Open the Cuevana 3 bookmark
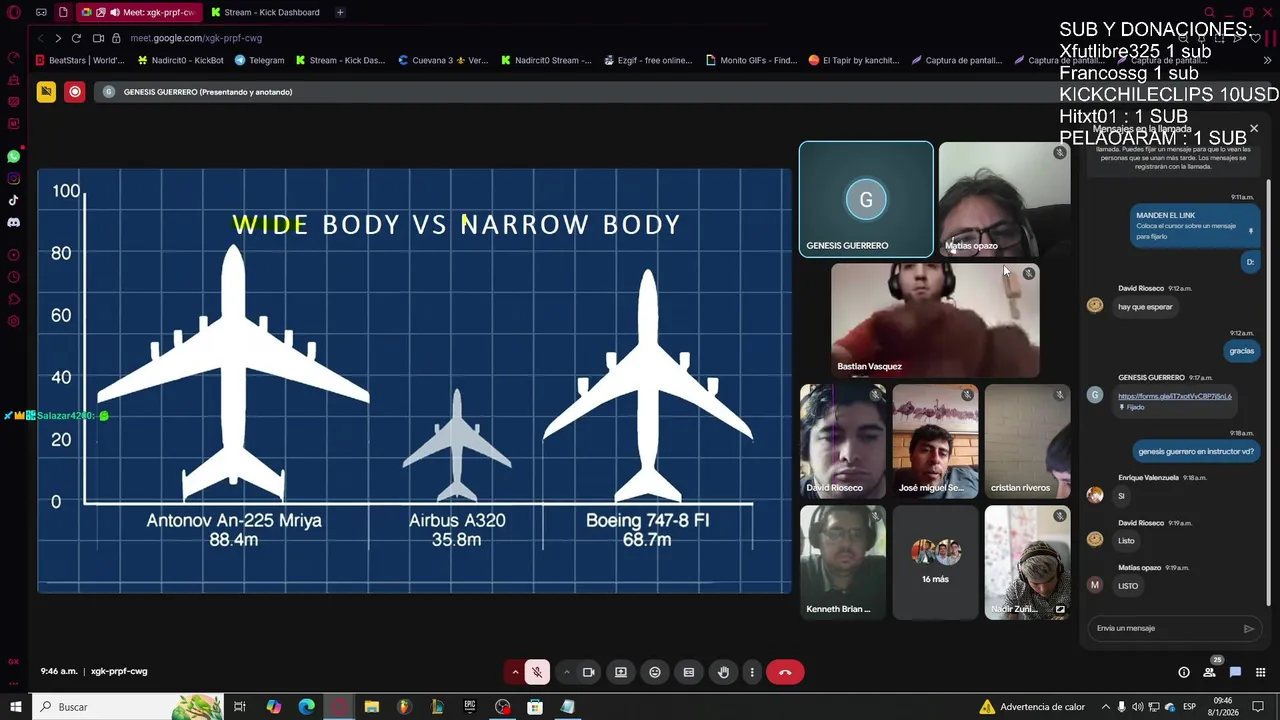Viewport: 1280px width, 720px height. click(x=443, y=60)
